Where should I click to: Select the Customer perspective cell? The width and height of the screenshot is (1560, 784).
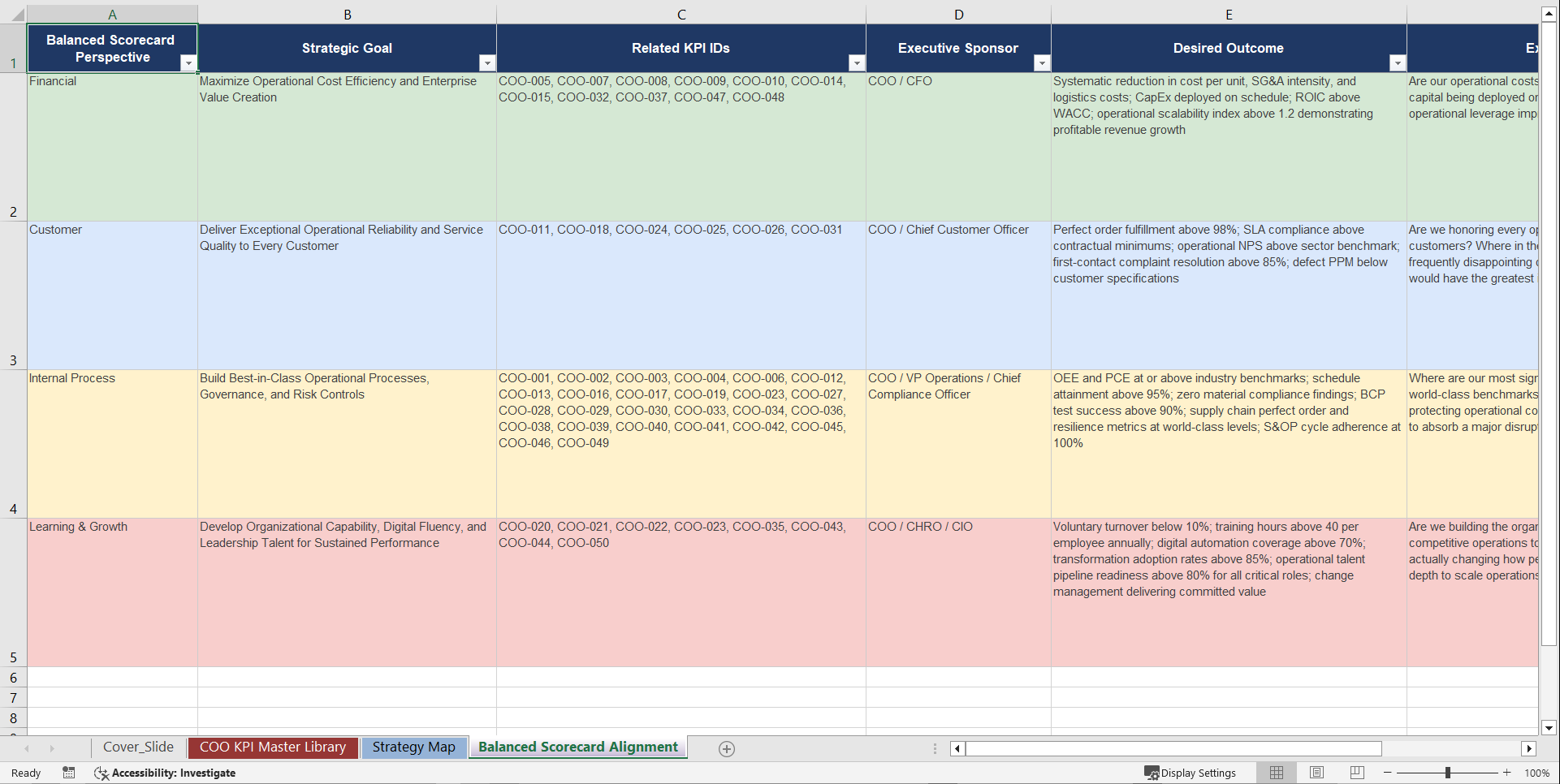(112, 295)
